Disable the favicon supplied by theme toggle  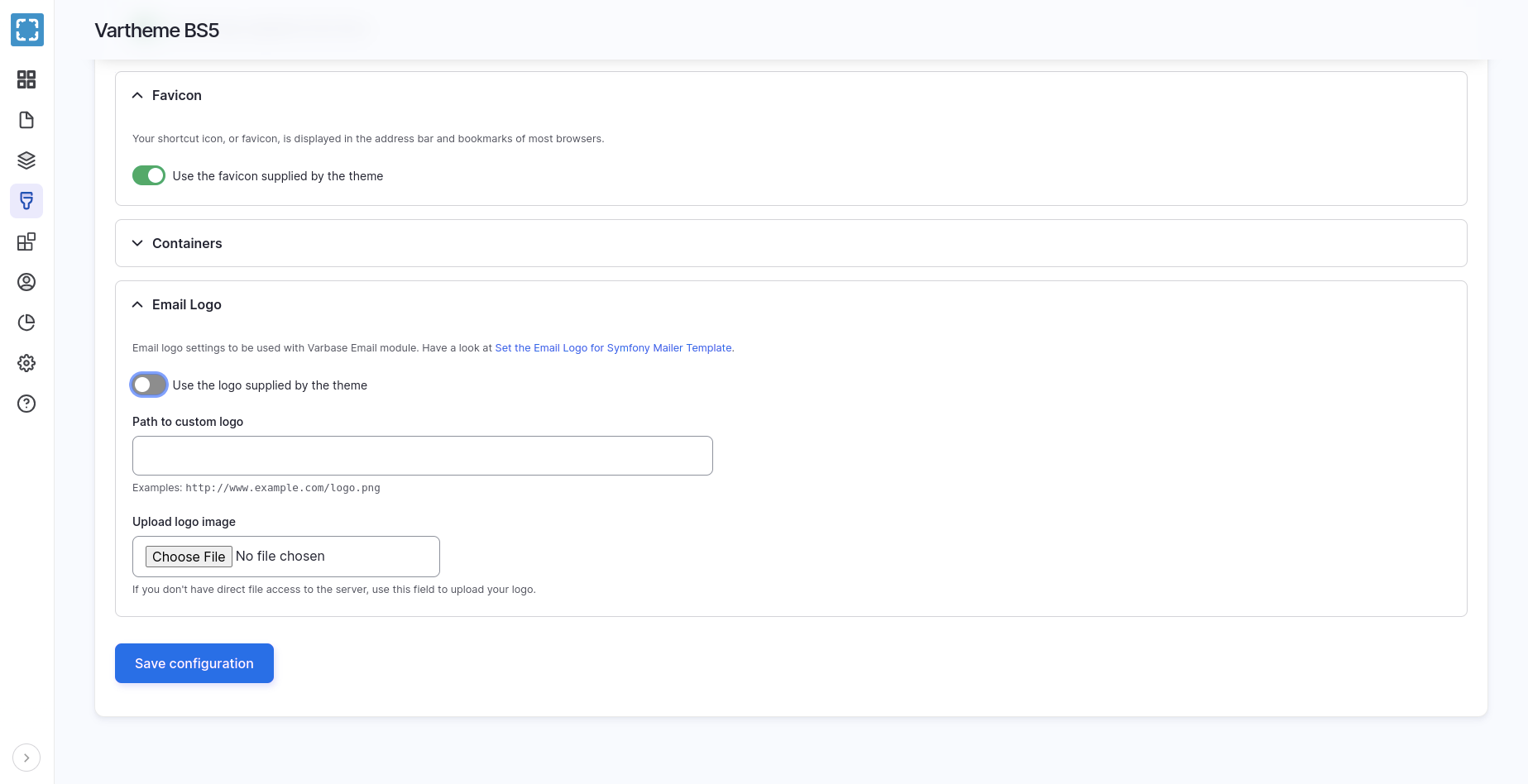click(149, 175)
